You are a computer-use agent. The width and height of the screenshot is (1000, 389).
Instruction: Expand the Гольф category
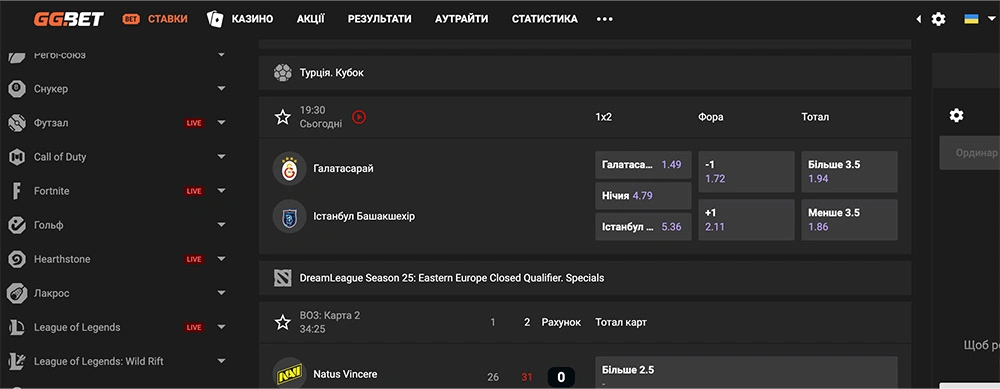pos(221,225)
